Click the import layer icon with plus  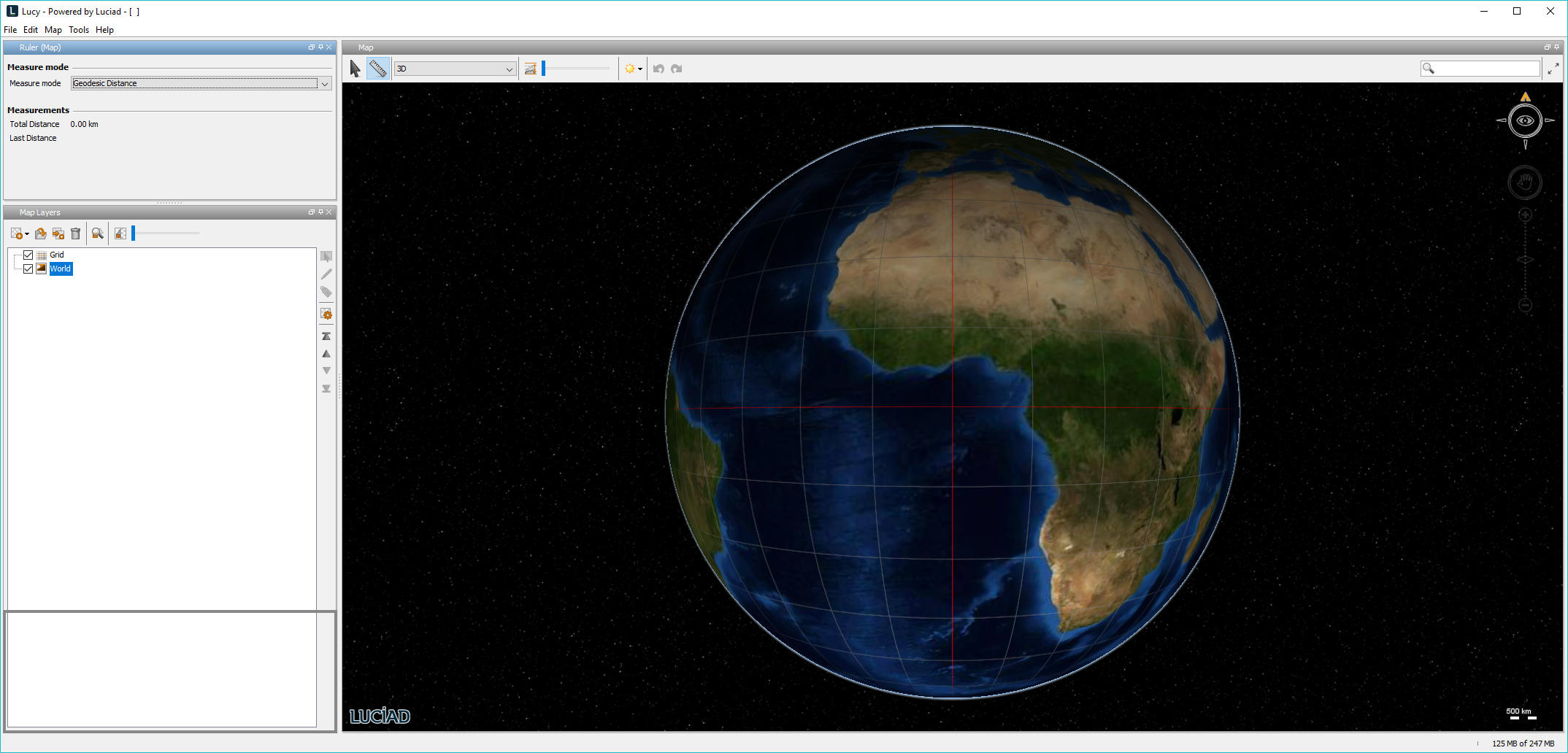click(x=58, y=233)
